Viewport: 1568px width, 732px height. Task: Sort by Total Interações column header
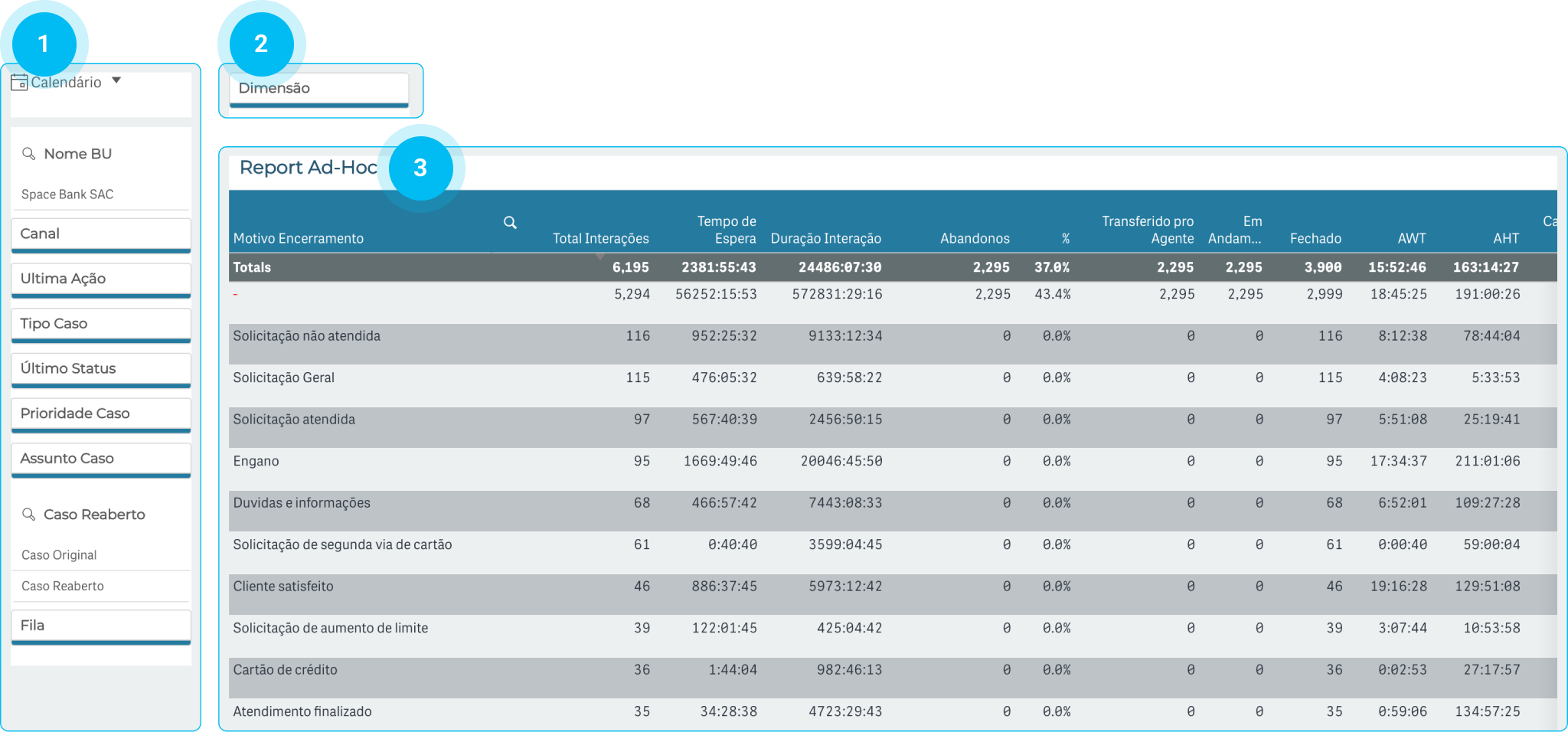click(600, 238)
